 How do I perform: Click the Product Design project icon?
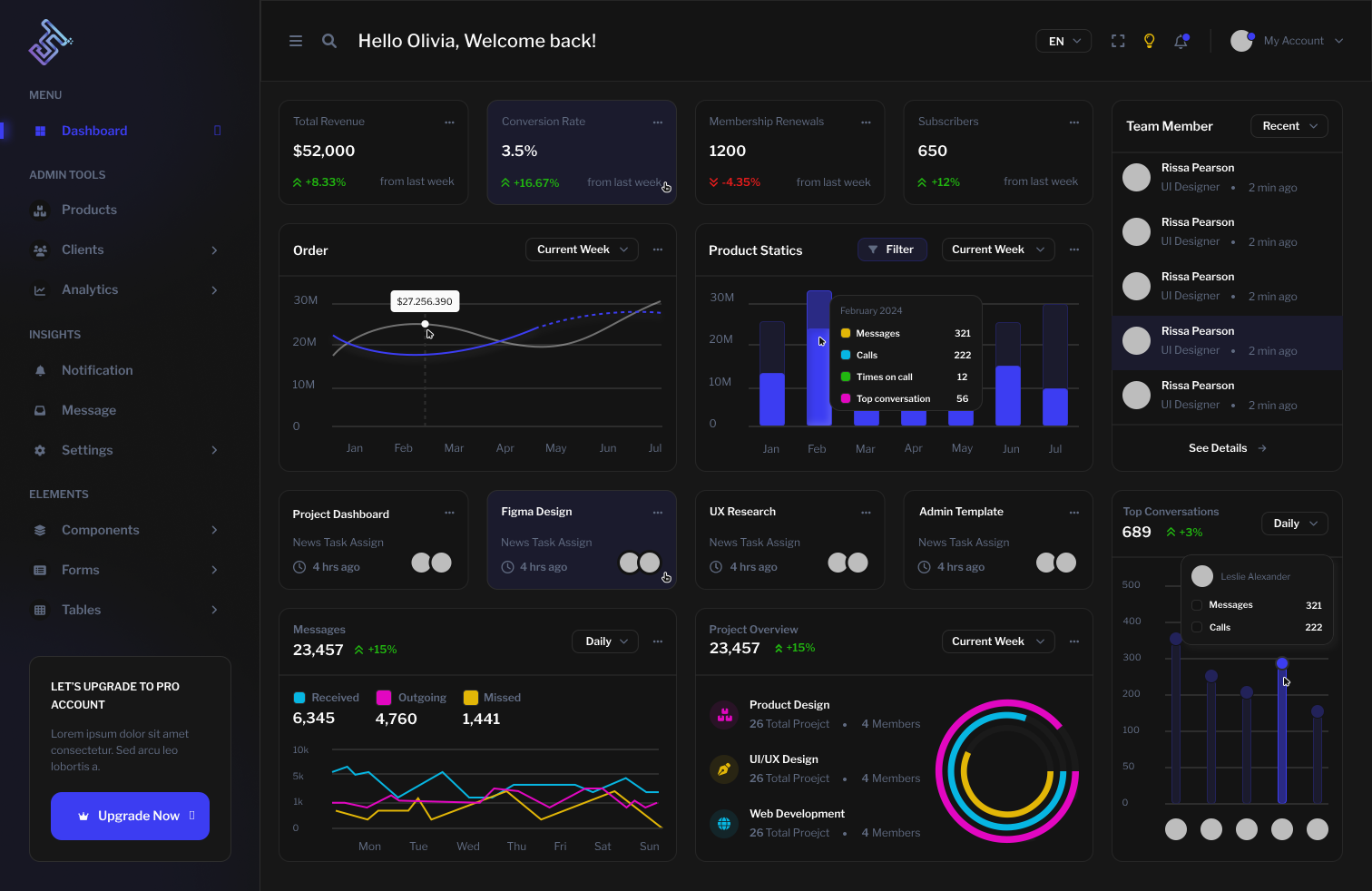click(x=724, y=715)
